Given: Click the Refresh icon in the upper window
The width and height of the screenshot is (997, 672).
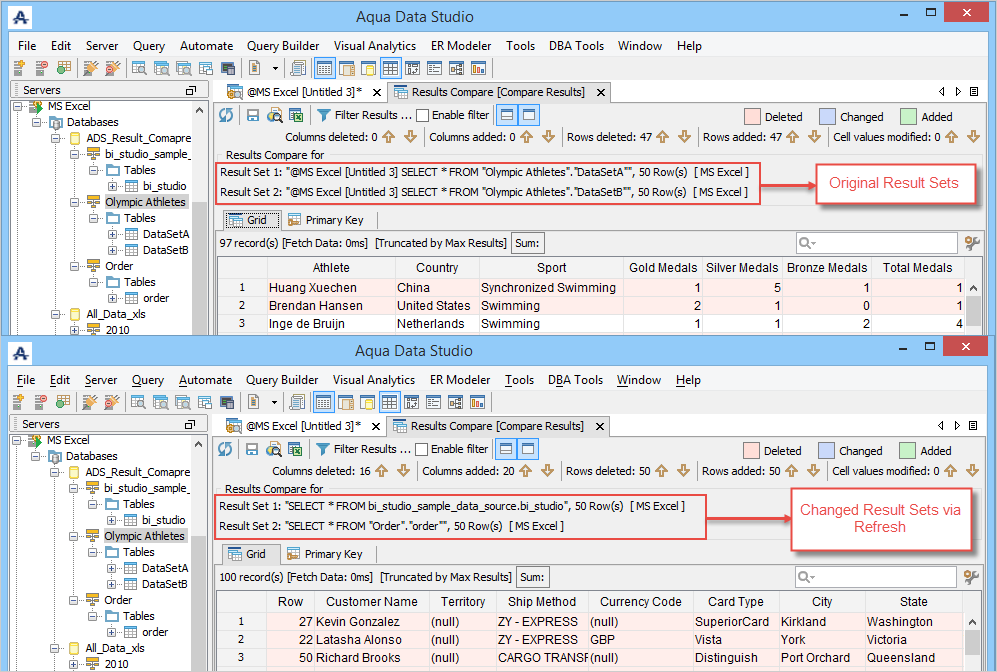Looking at the screenshot, I should pyautogui.click(x=226, y=115).
